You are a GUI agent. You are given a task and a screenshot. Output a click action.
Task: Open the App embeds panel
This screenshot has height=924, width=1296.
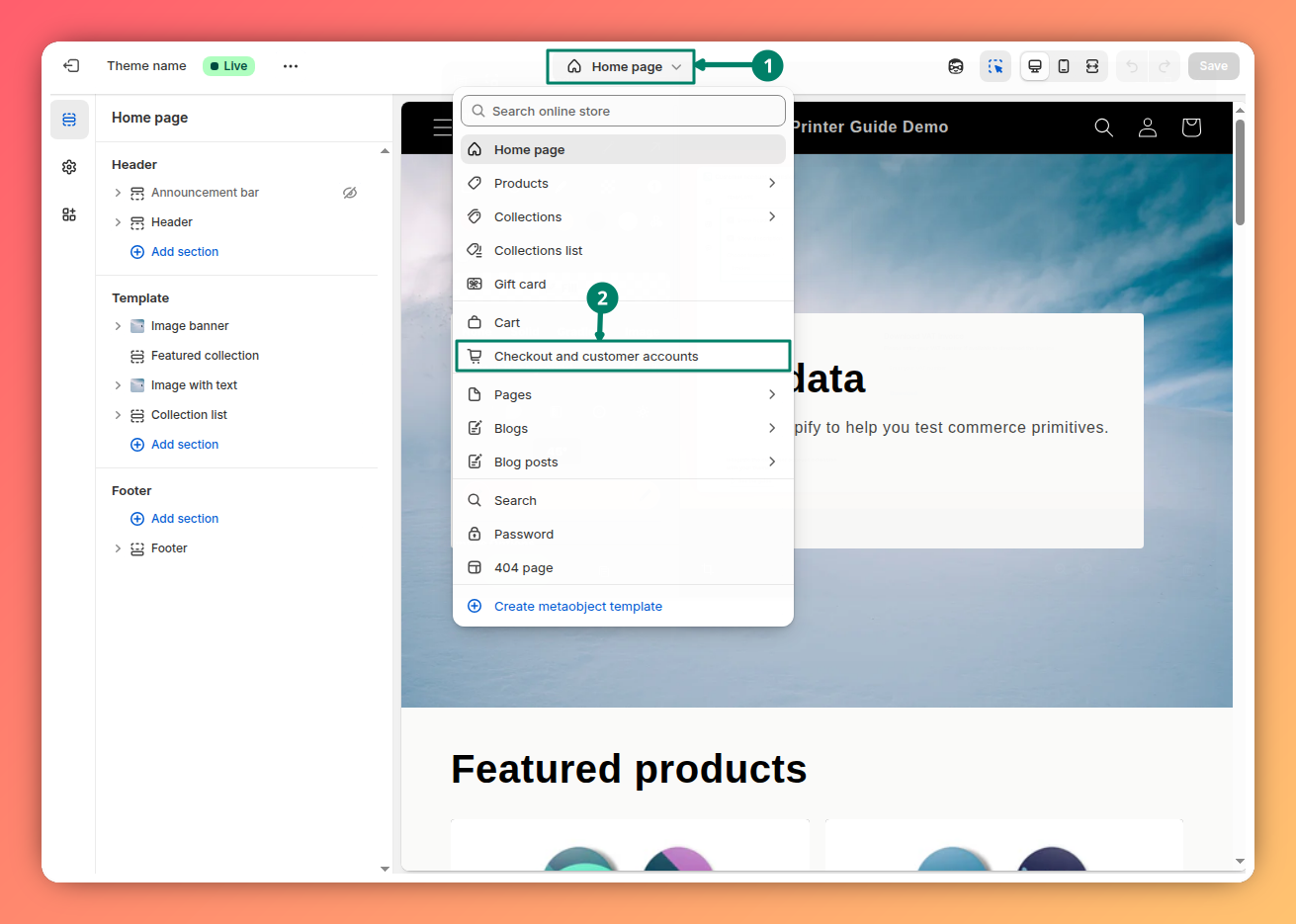pyautogui.click(x=69, y=213)
